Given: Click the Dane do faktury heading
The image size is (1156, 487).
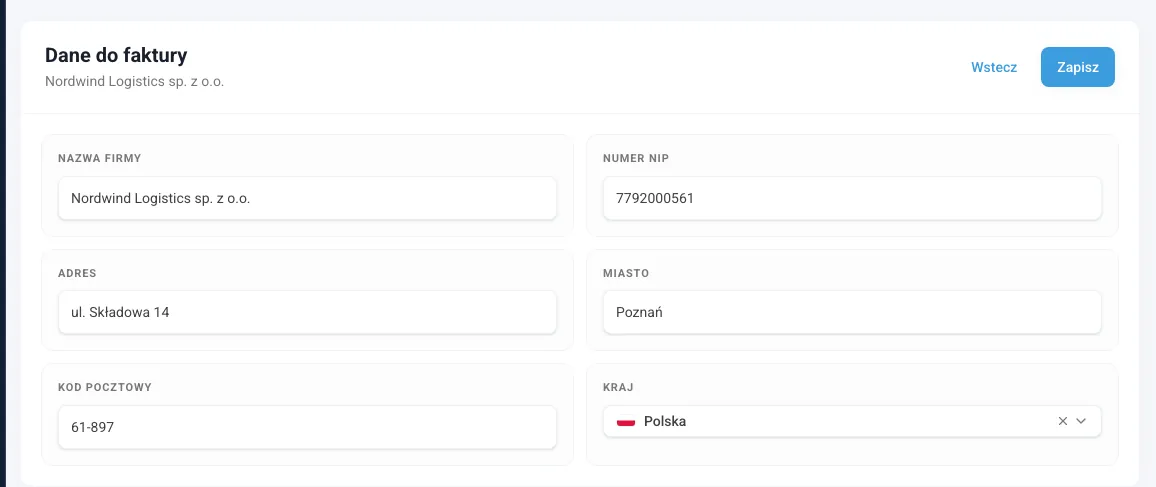Looking at the screenshot, I should tap(116, 55).
